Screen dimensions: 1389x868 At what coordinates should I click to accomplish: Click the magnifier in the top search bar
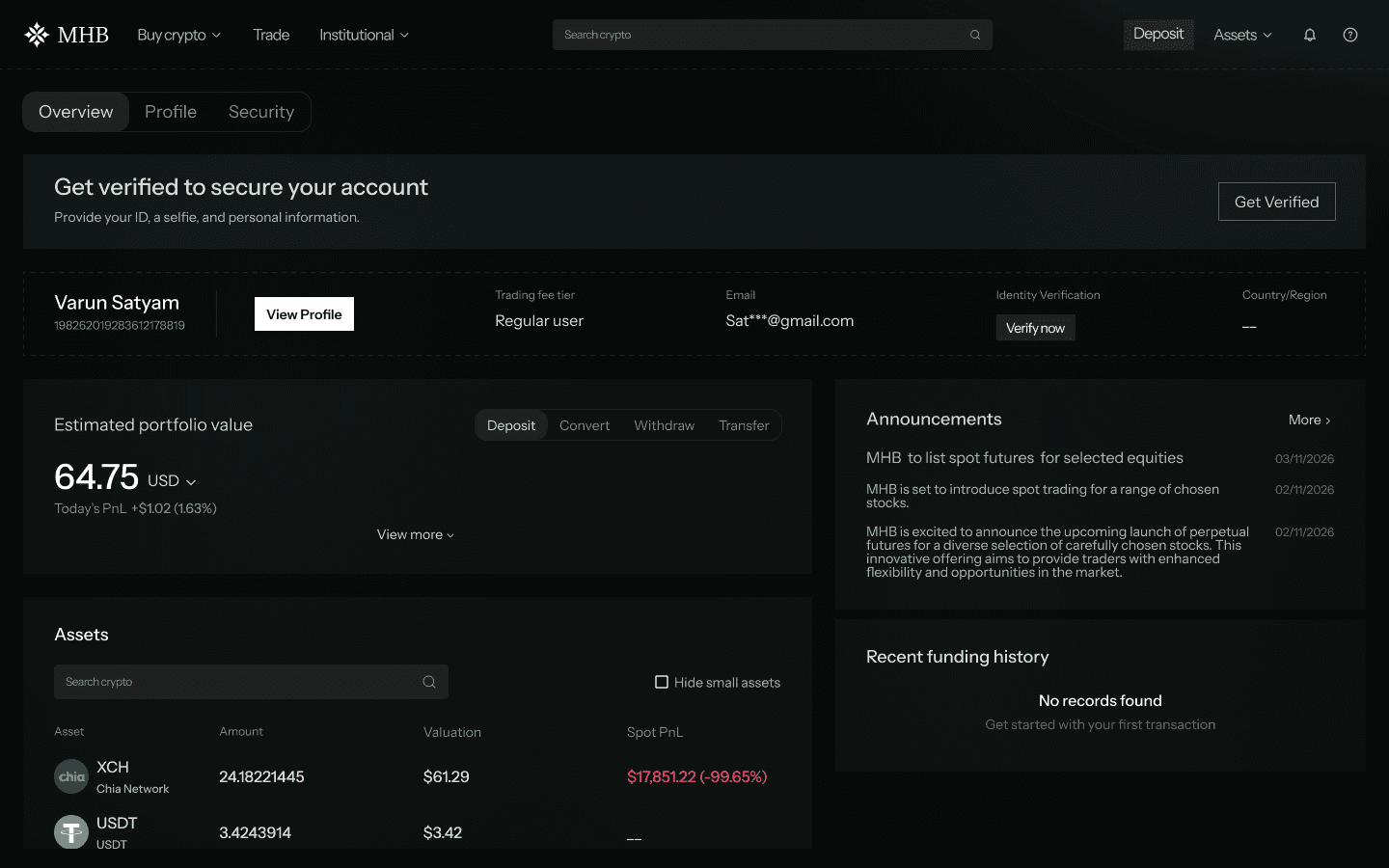[974, 34]
